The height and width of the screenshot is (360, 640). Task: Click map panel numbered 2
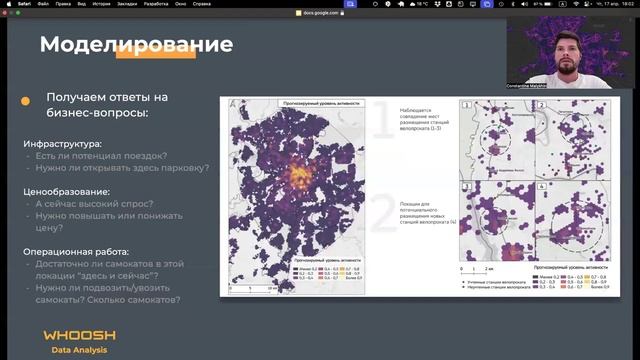[573, 140]
